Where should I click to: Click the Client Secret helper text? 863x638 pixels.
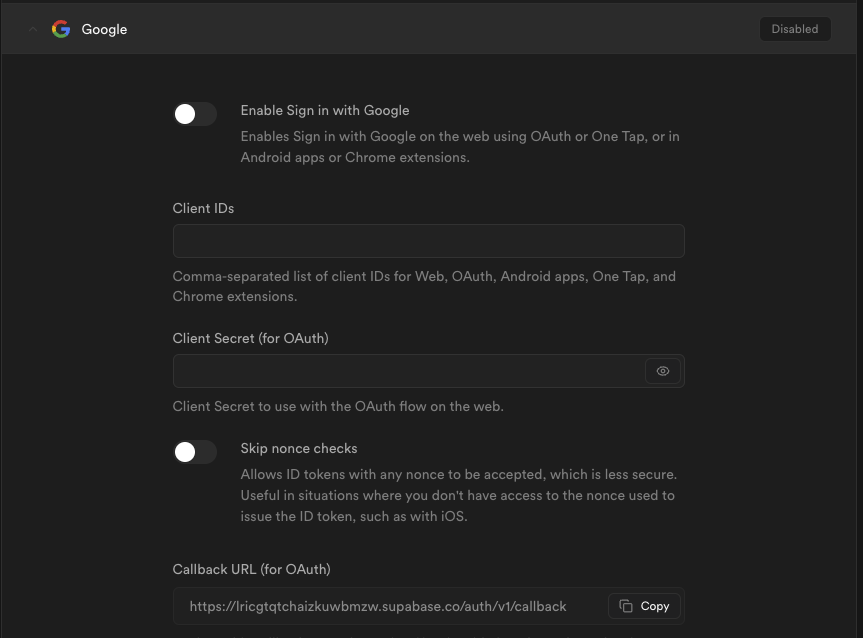(x=338, y=406)
